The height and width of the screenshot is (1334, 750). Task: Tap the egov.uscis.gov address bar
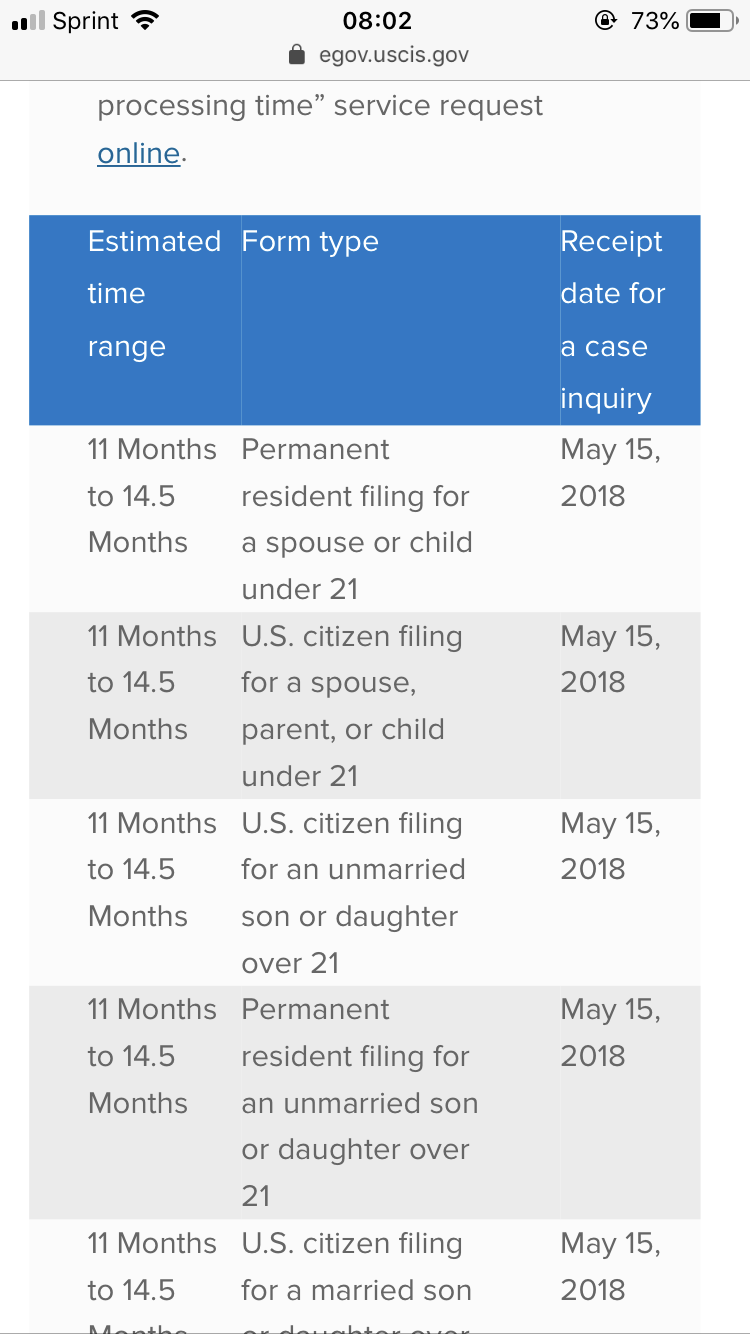[378, 54]
